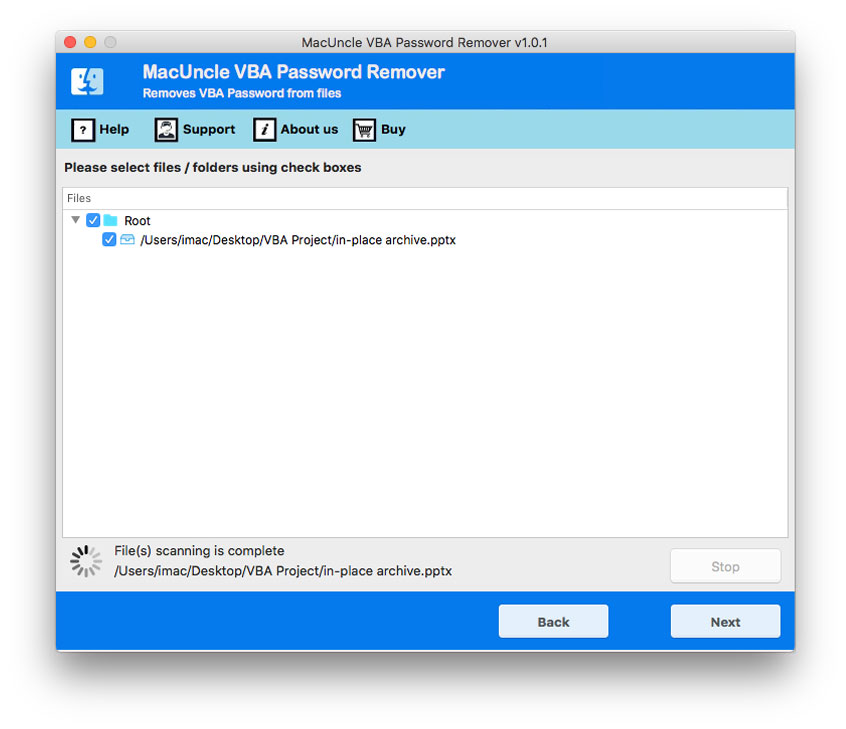The image size is (846, 729).
Task: Click the blue Root folder icon
Action: [x=111, y=221]
